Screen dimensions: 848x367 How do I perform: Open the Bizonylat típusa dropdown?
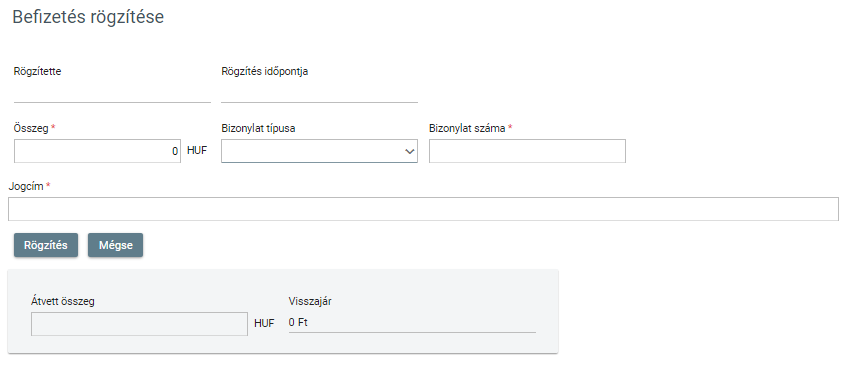[x=319, y=151]
